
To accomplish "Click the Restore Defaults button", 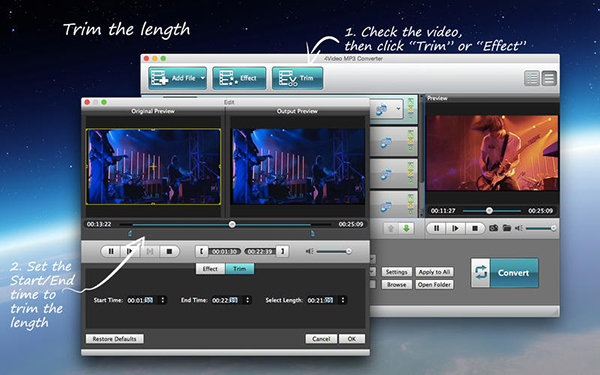I will [114, 339].
